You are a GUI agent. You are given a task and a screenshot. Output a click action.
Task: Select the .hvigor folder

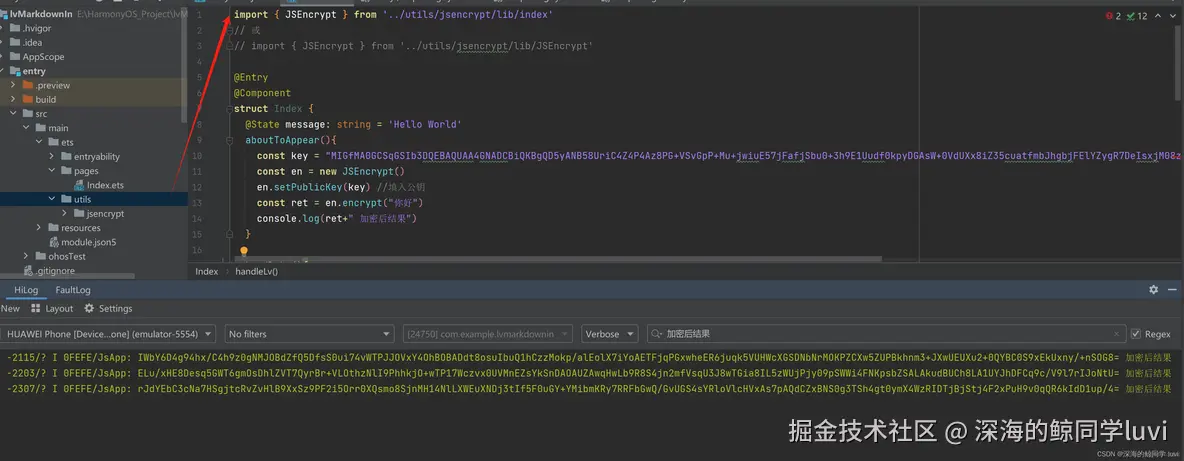click(35, 28)
